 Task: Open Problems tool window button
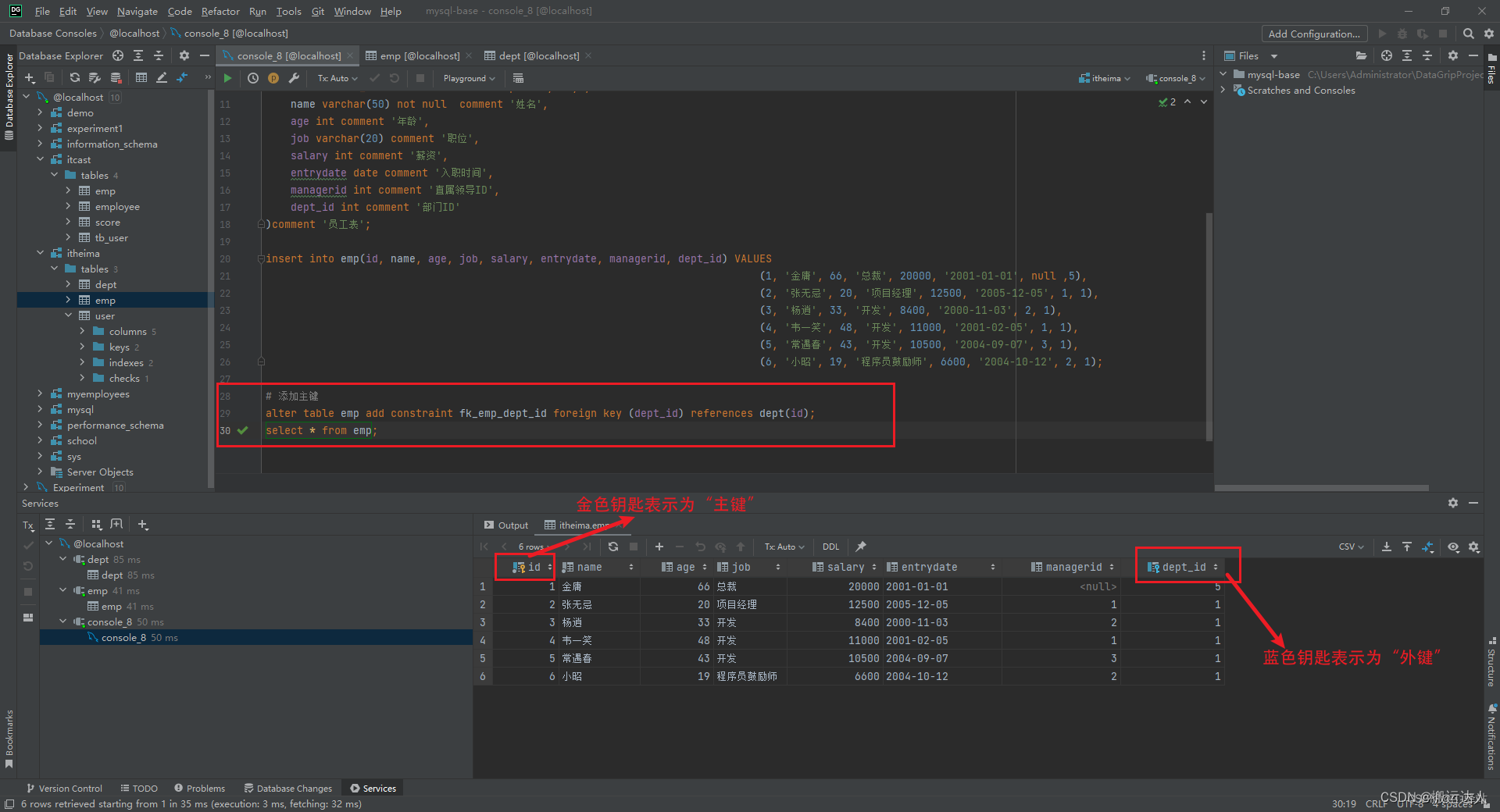click(199, 789)
